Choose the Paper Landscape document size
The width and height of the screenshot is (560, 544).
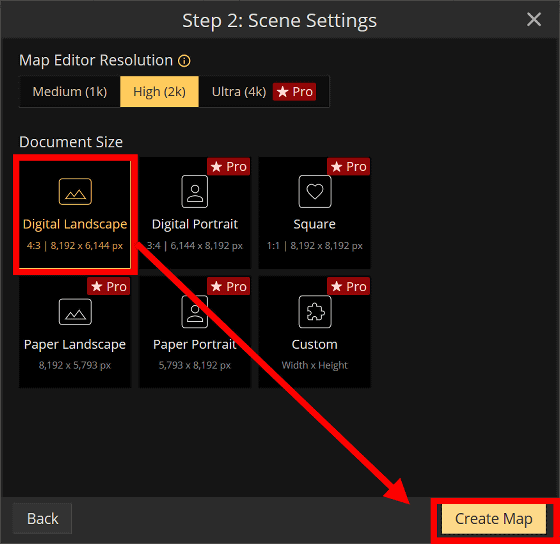click(75, 333)
